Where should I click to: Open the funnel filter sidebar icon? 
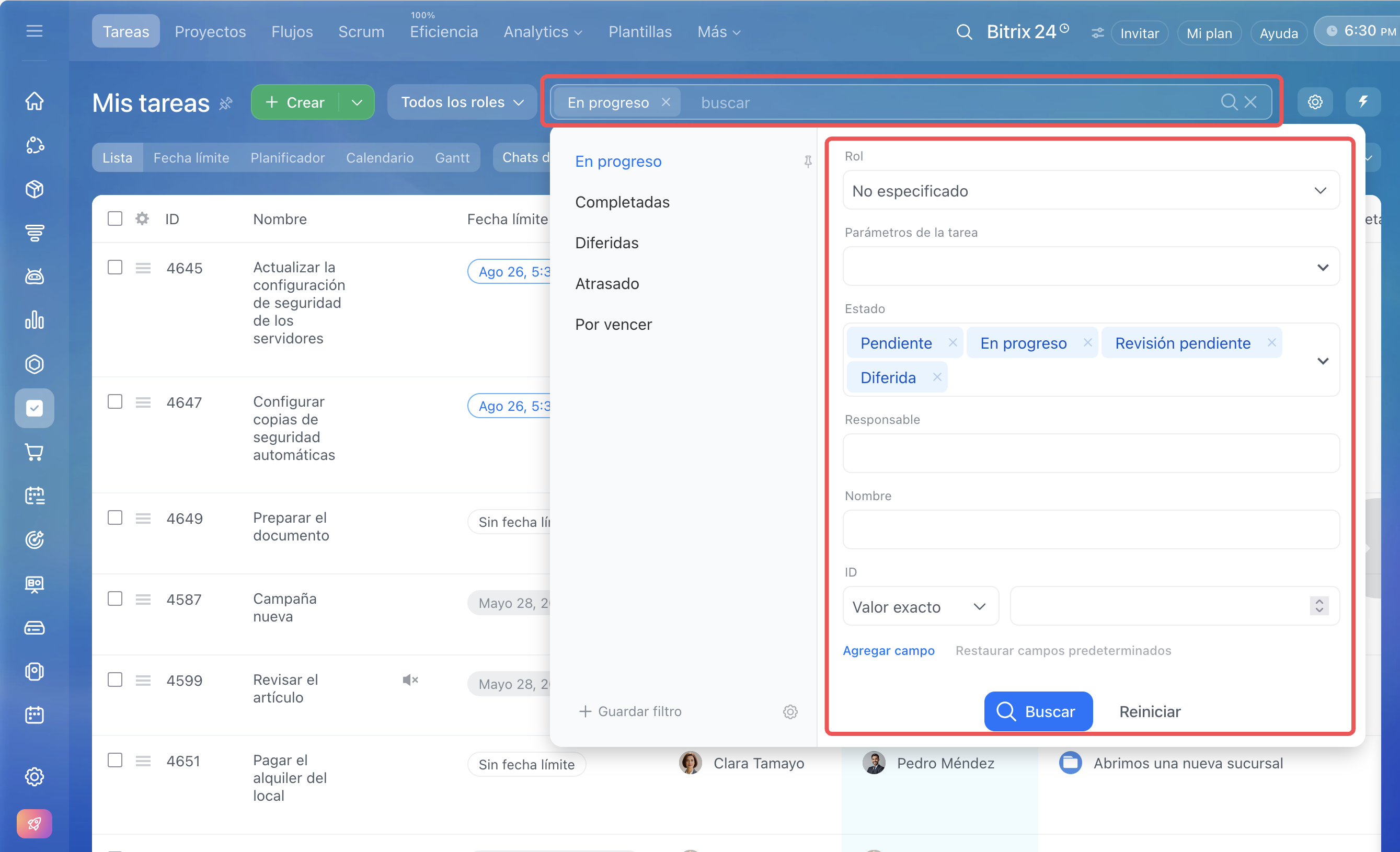(x=34, y=232)
